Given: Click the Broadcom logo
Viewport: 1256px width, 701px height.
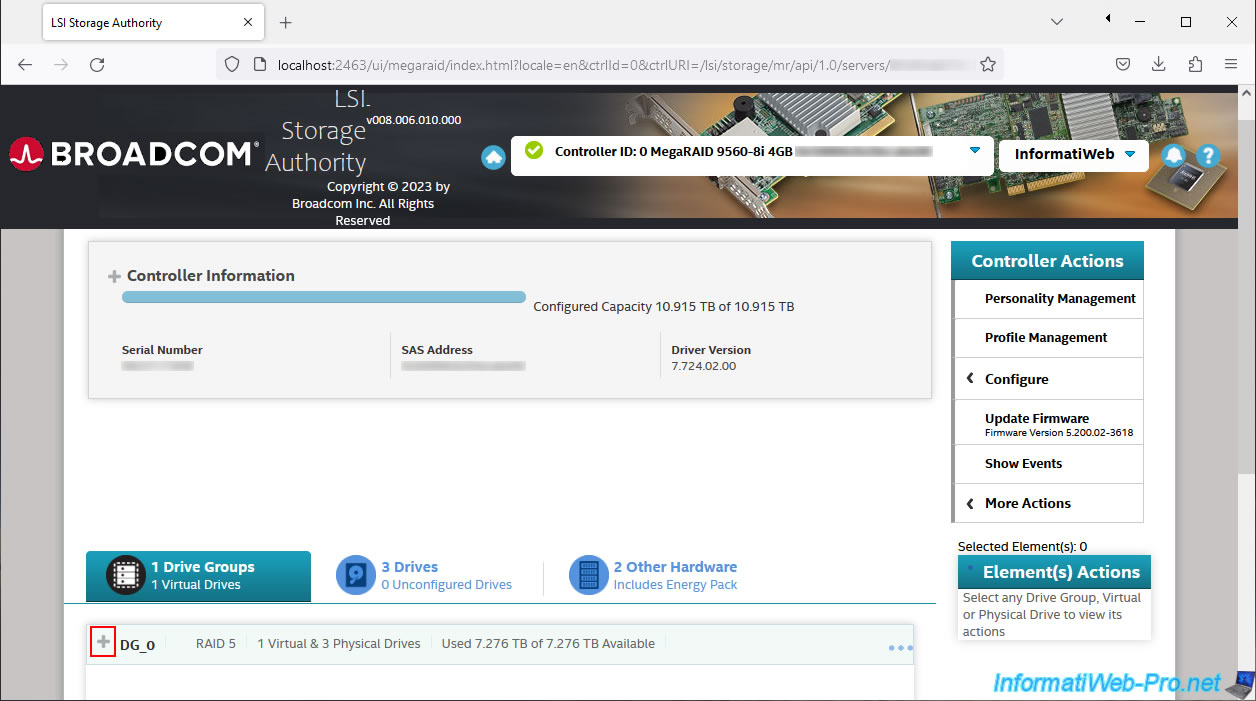Looking at the screenshot, I should (x=133, y=154).
